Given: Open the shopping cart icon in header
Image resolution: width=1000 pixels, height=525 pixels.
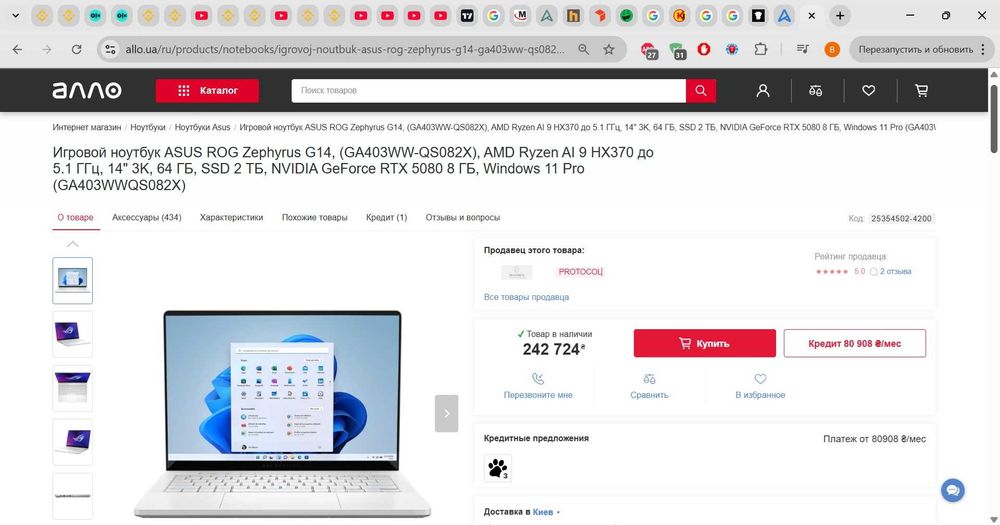Looking at the screenshot, I should pyautogui.click(x=922, y=91).
